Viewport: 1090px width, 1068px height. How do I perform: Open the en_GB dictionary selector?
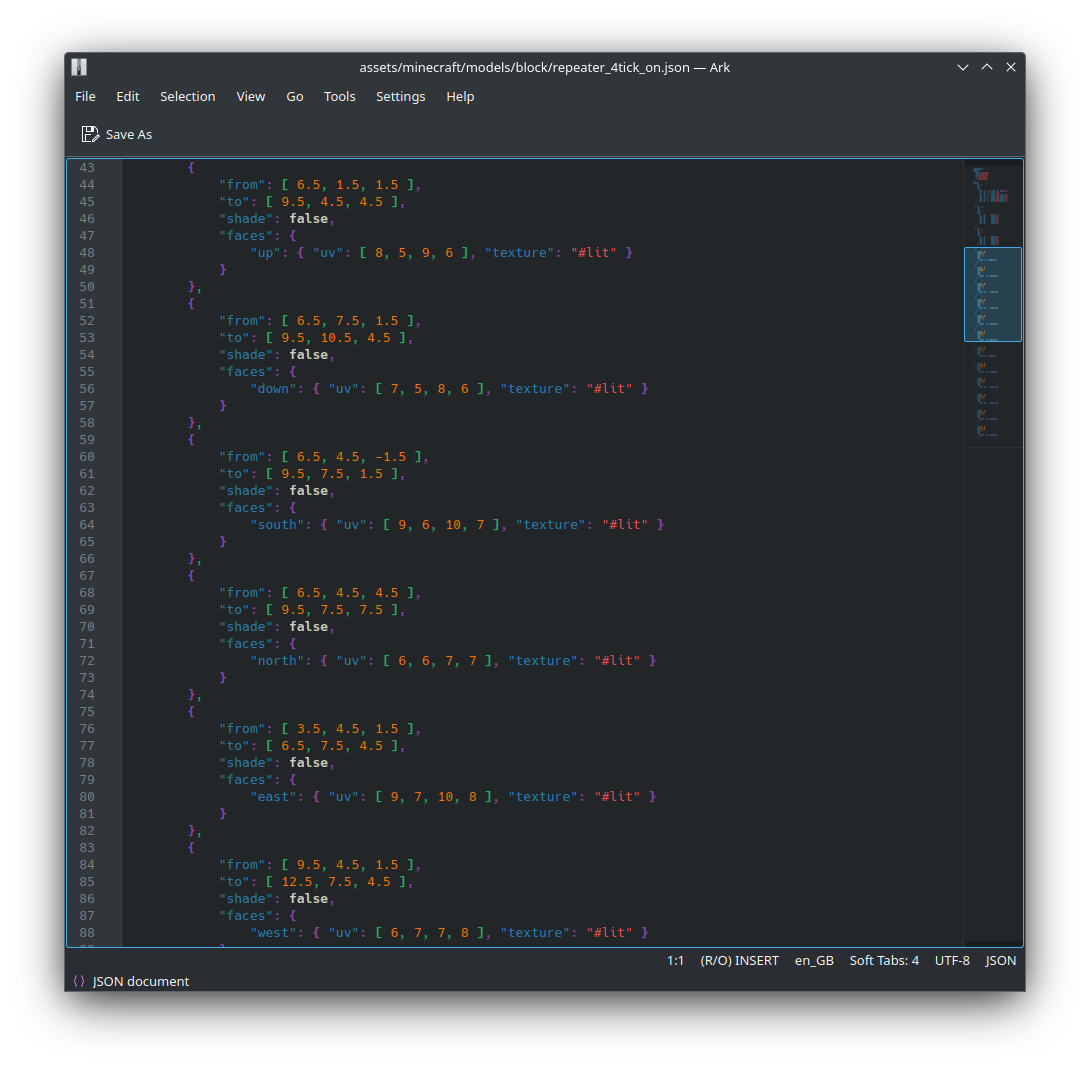[x=814, y=960]
